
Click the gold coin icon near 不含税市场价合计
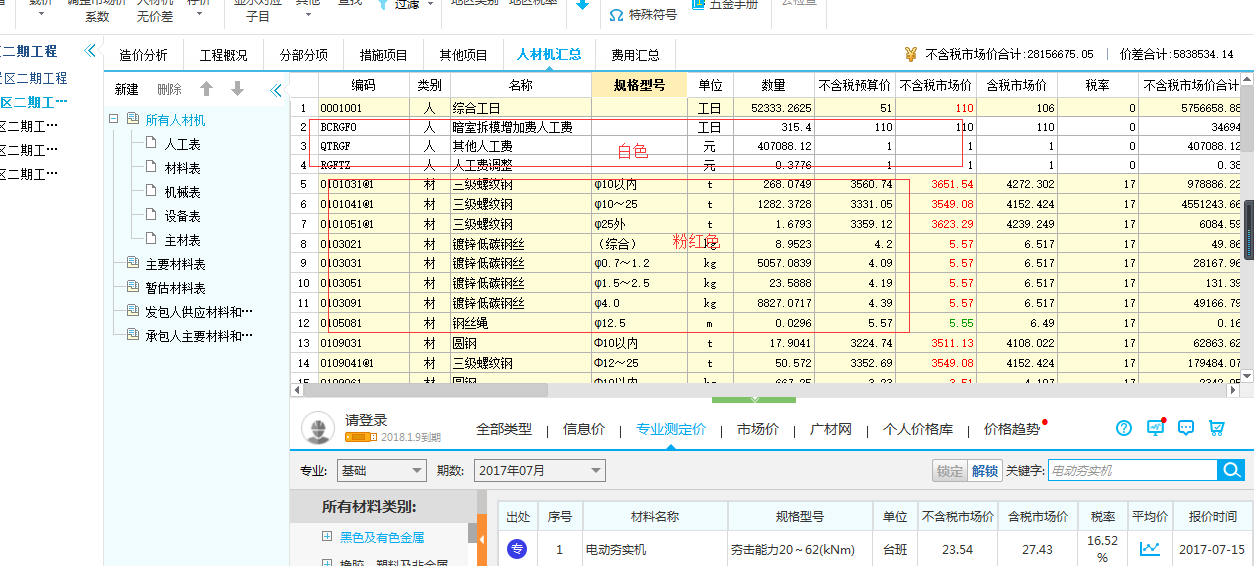910,54
